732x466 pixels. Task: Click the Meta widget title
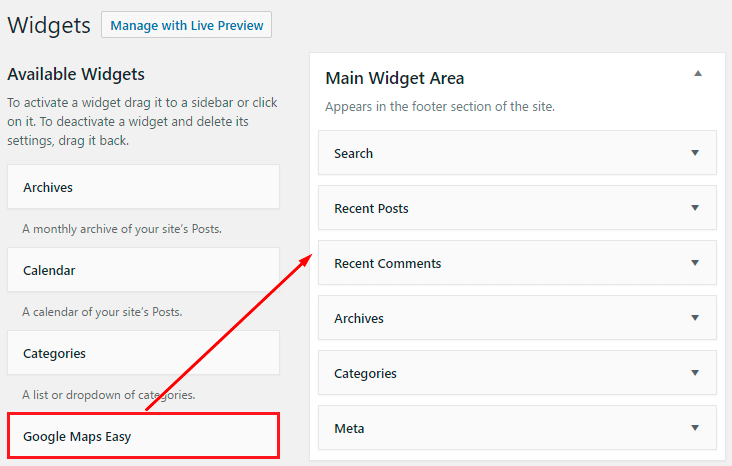(349, 429)
